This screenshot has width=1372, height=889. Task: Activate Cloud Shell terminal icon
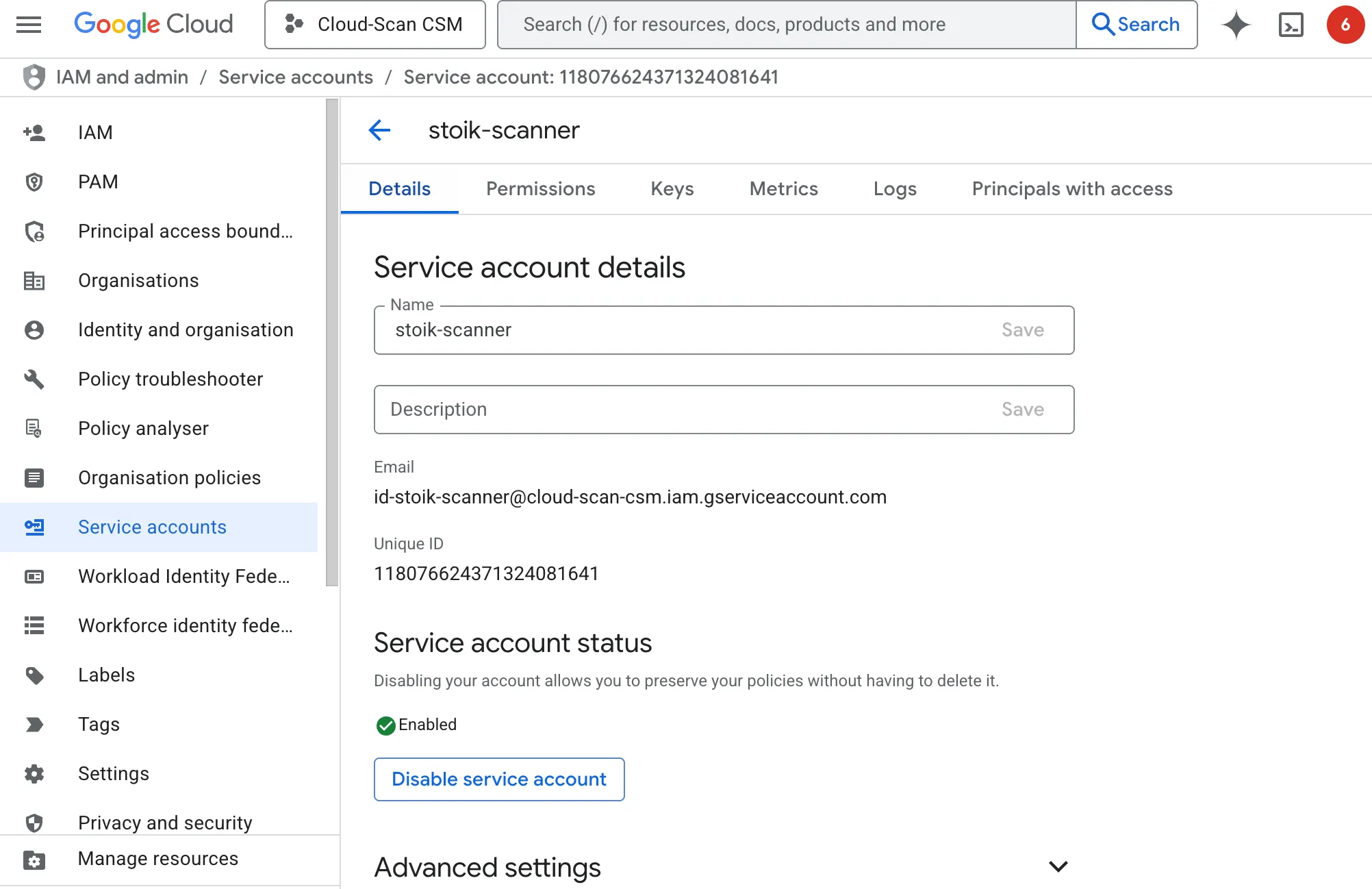1291,25
